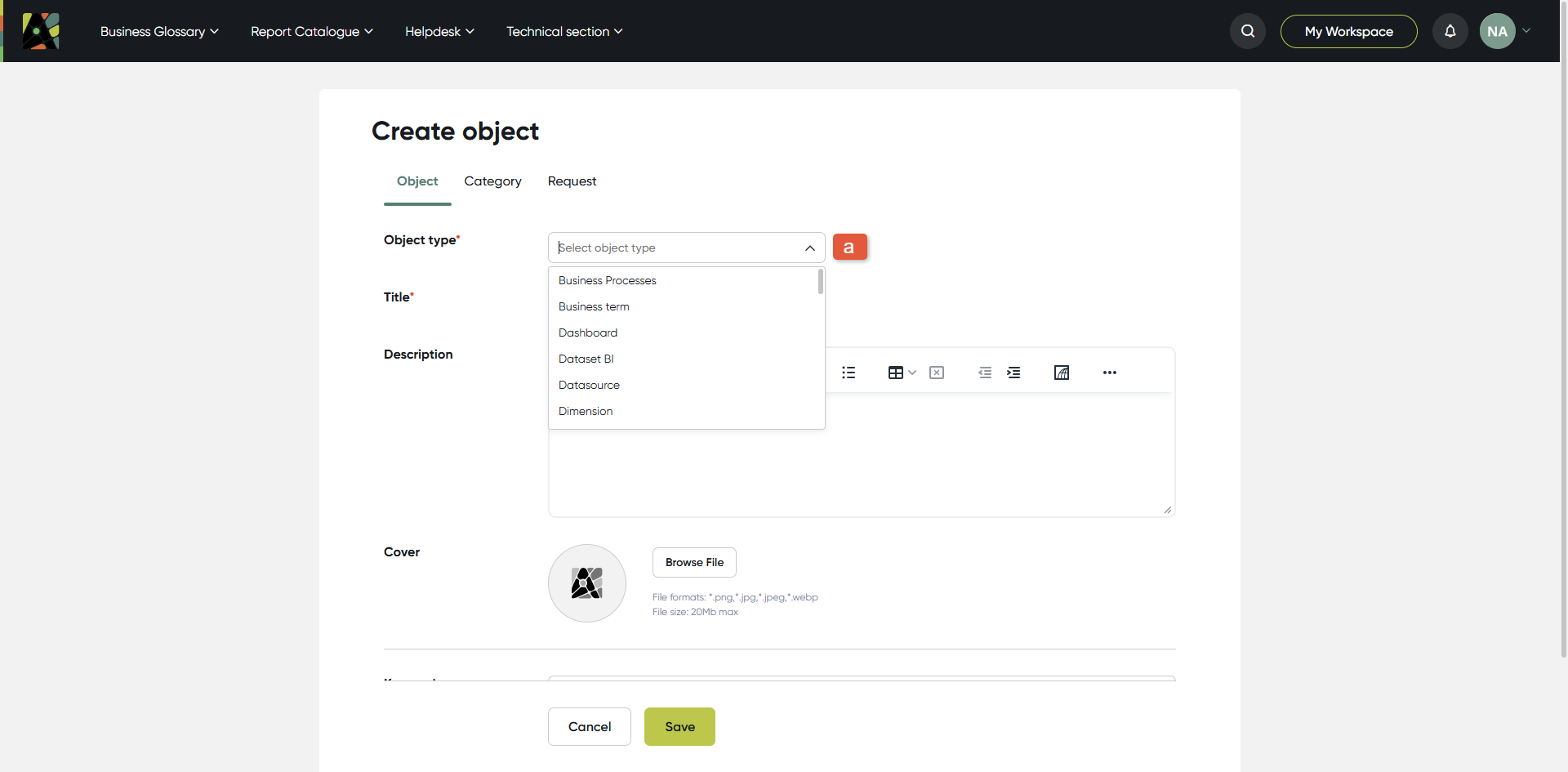
Task: Click the insert table icon
Action: [x=896, y=373]
